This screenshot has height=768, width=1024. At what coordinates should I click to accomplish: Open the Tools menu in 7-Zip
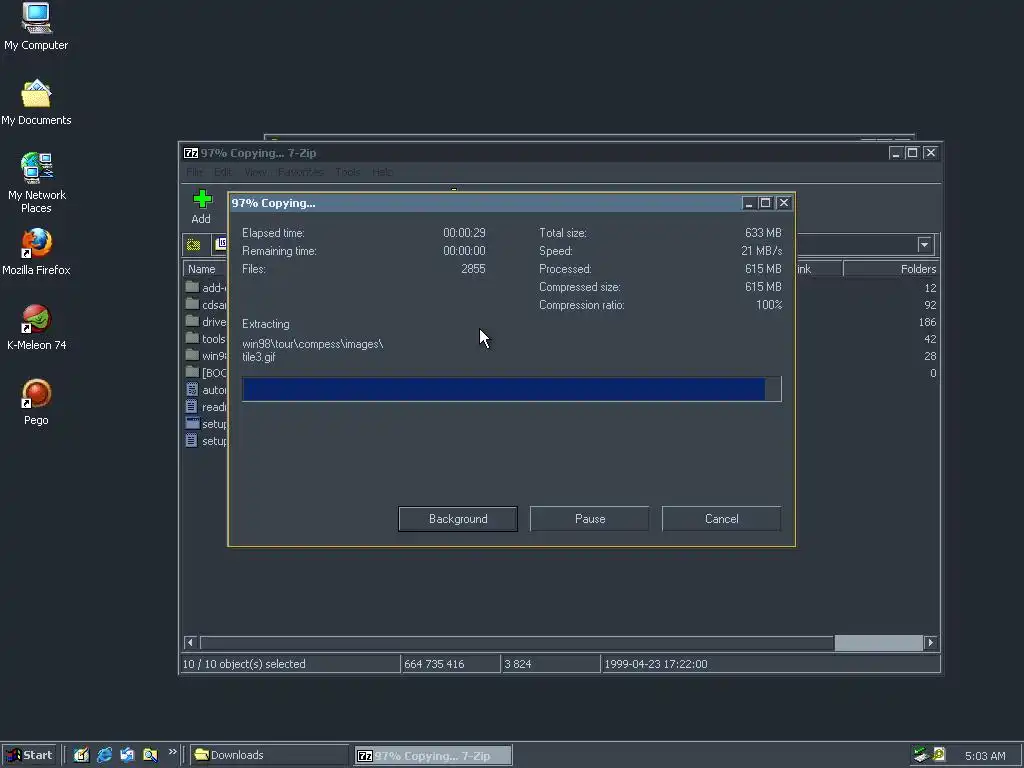coord(347,172)
